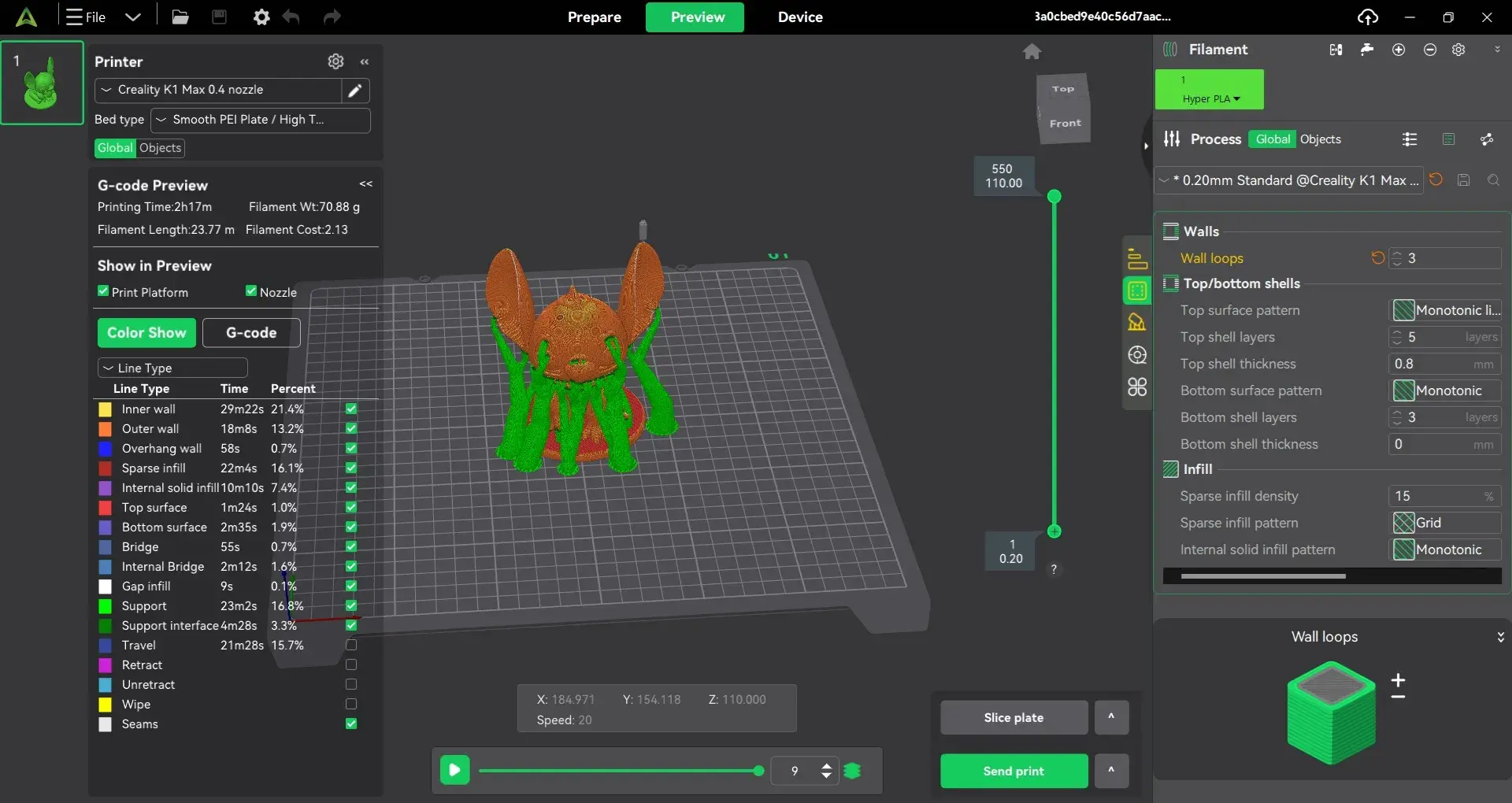This screenshot has width=1512, height=803.
Task: Open the Bed type dropdown
Action: (x=260, y=120)
